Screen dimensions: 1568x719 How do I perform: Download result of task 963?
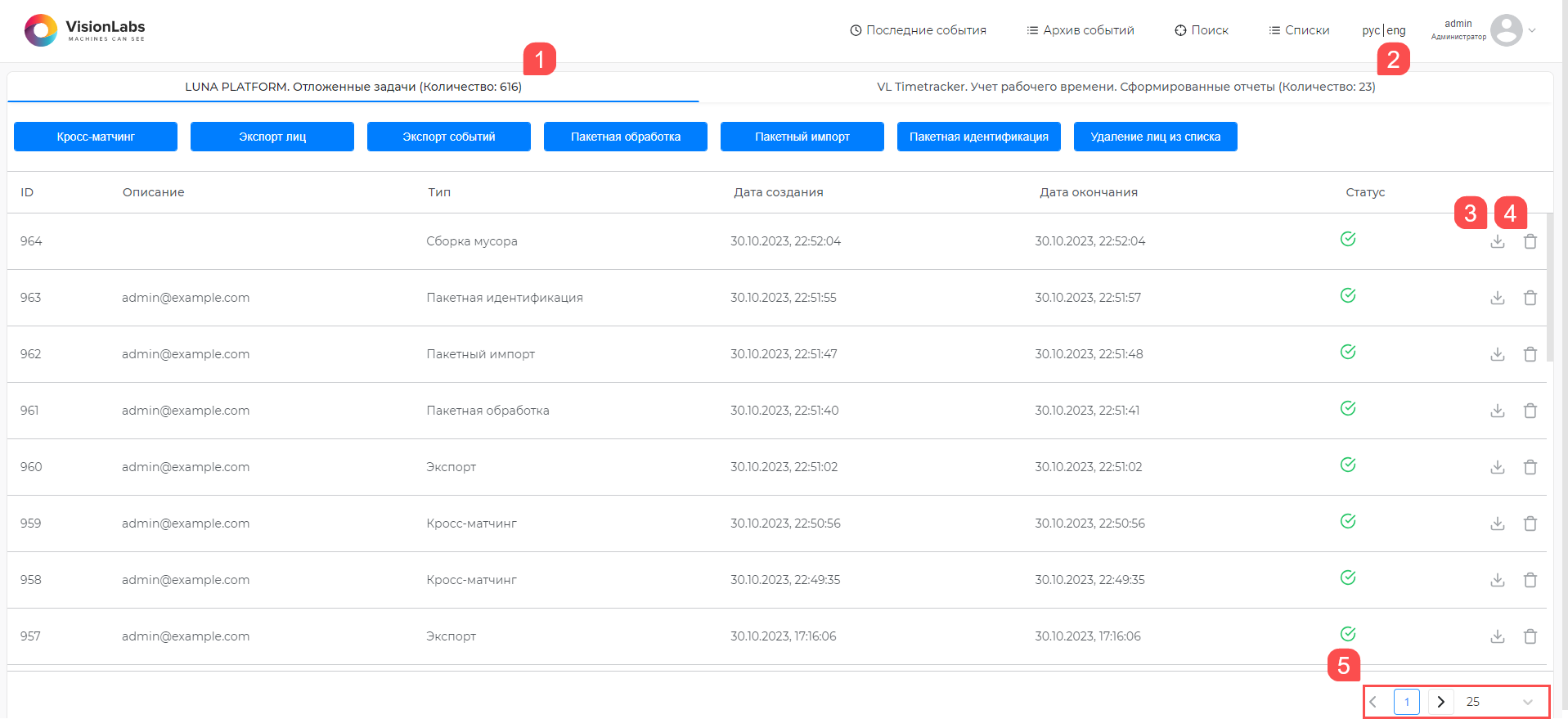[x=1497, y=298]
